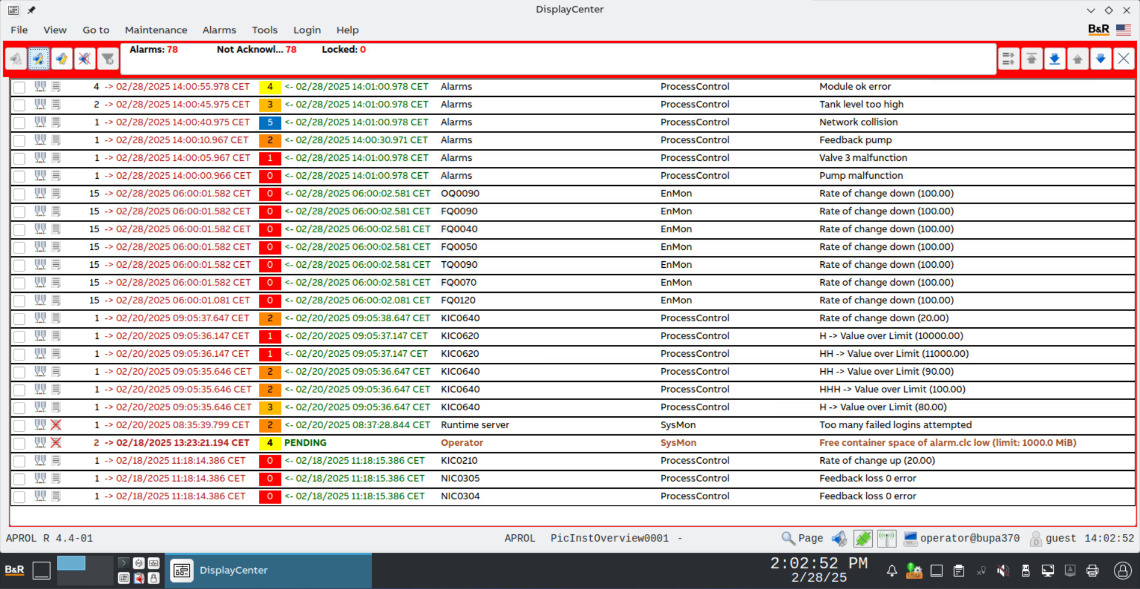Open the Maintenance menu
Screen dimensions: 1140x589
[155, 30]
